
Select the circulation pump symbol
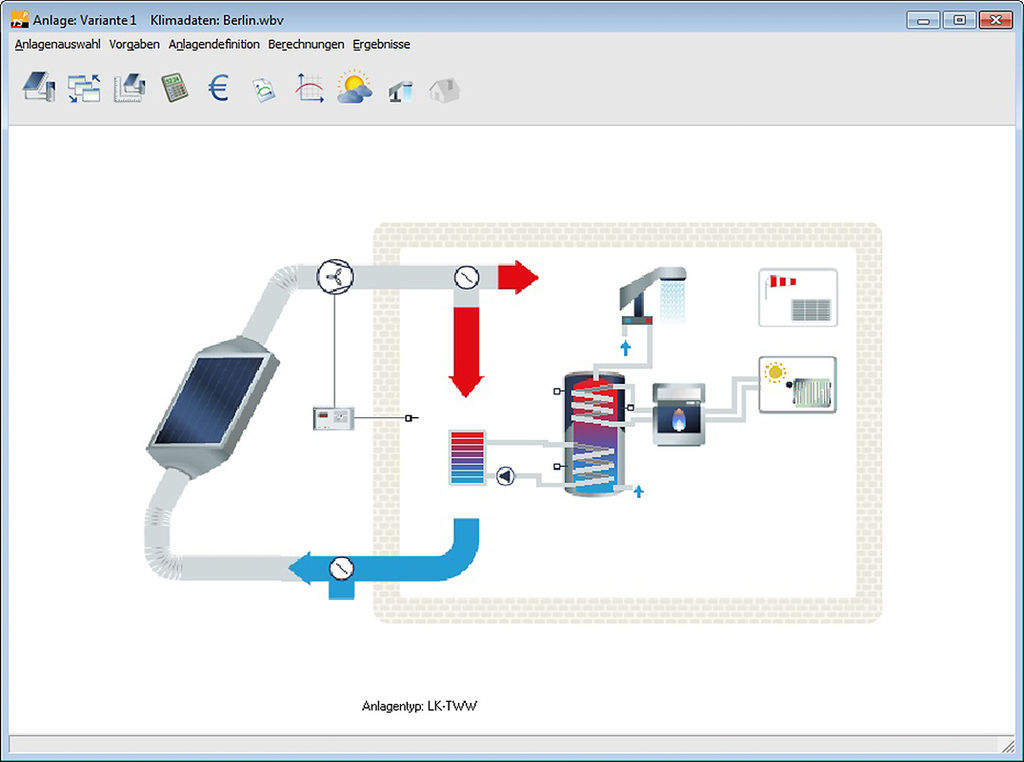[505, 476]
